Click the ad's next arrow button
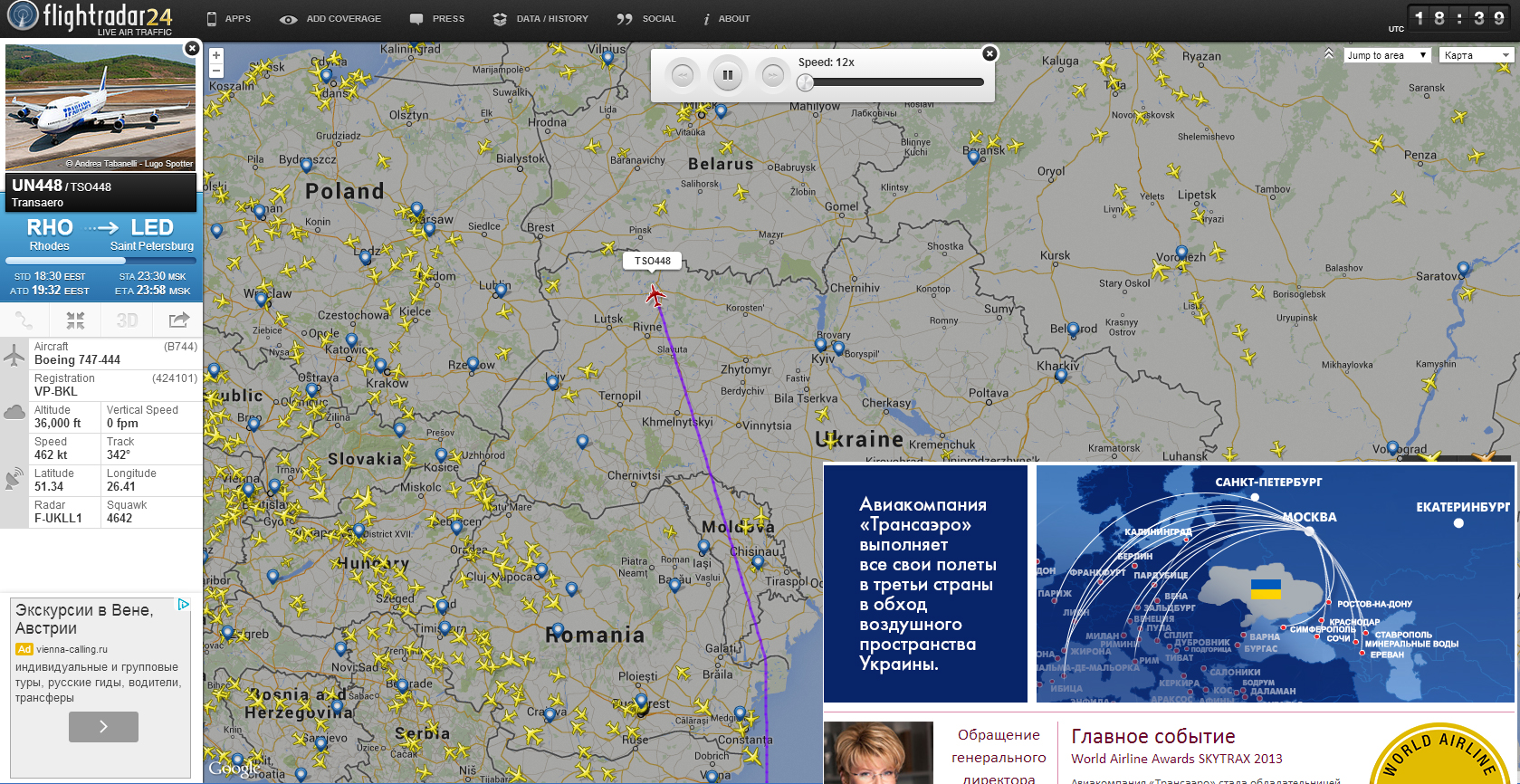 (x=103, y=727)
